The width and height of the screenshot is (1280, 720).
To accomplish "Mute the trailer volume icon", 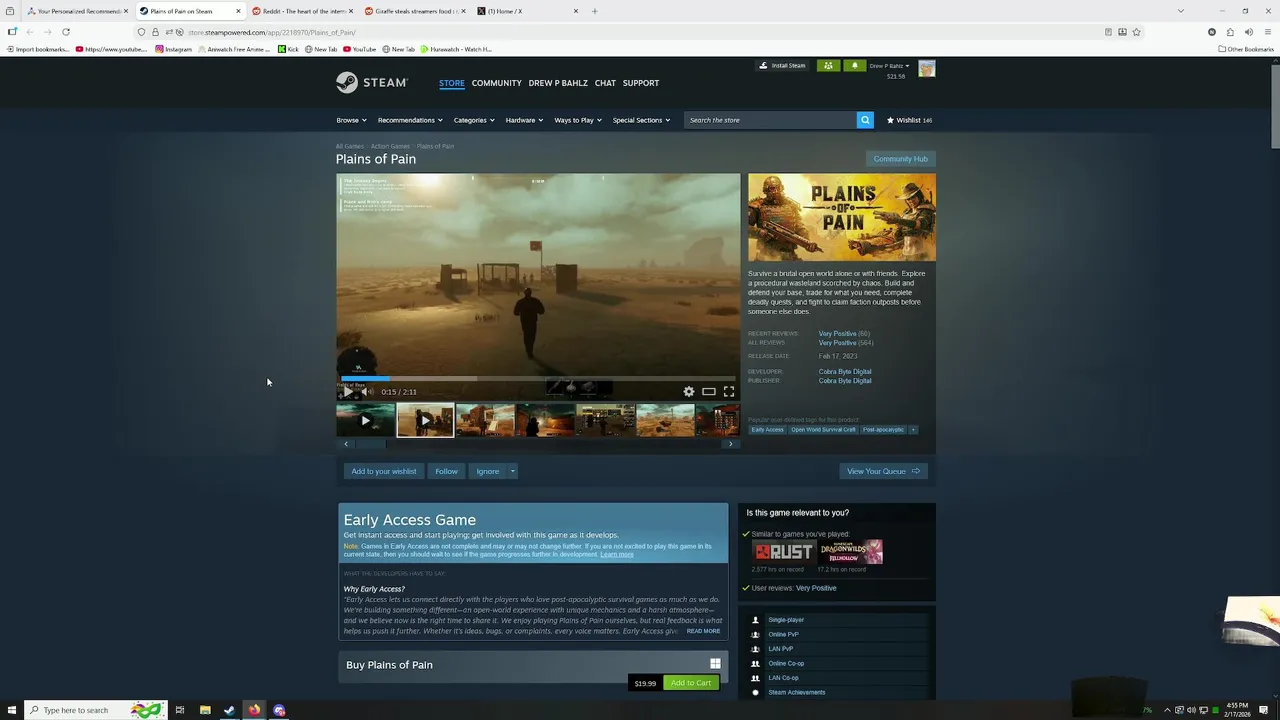I will coord(366,392).
